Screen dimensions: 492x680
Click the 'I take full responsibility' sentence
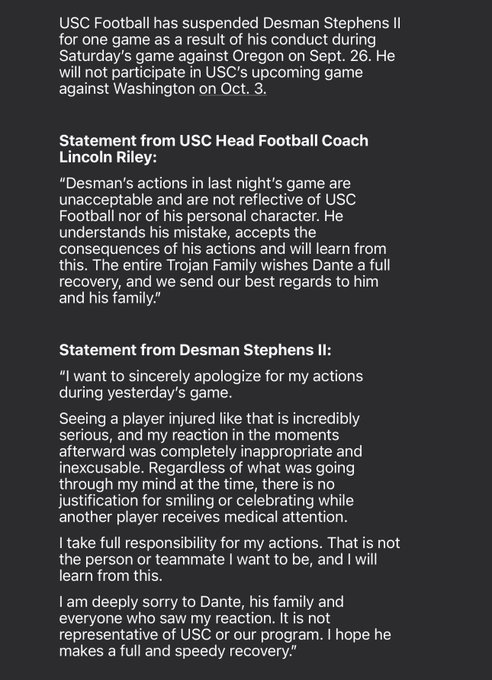click(x=230, y=543)
